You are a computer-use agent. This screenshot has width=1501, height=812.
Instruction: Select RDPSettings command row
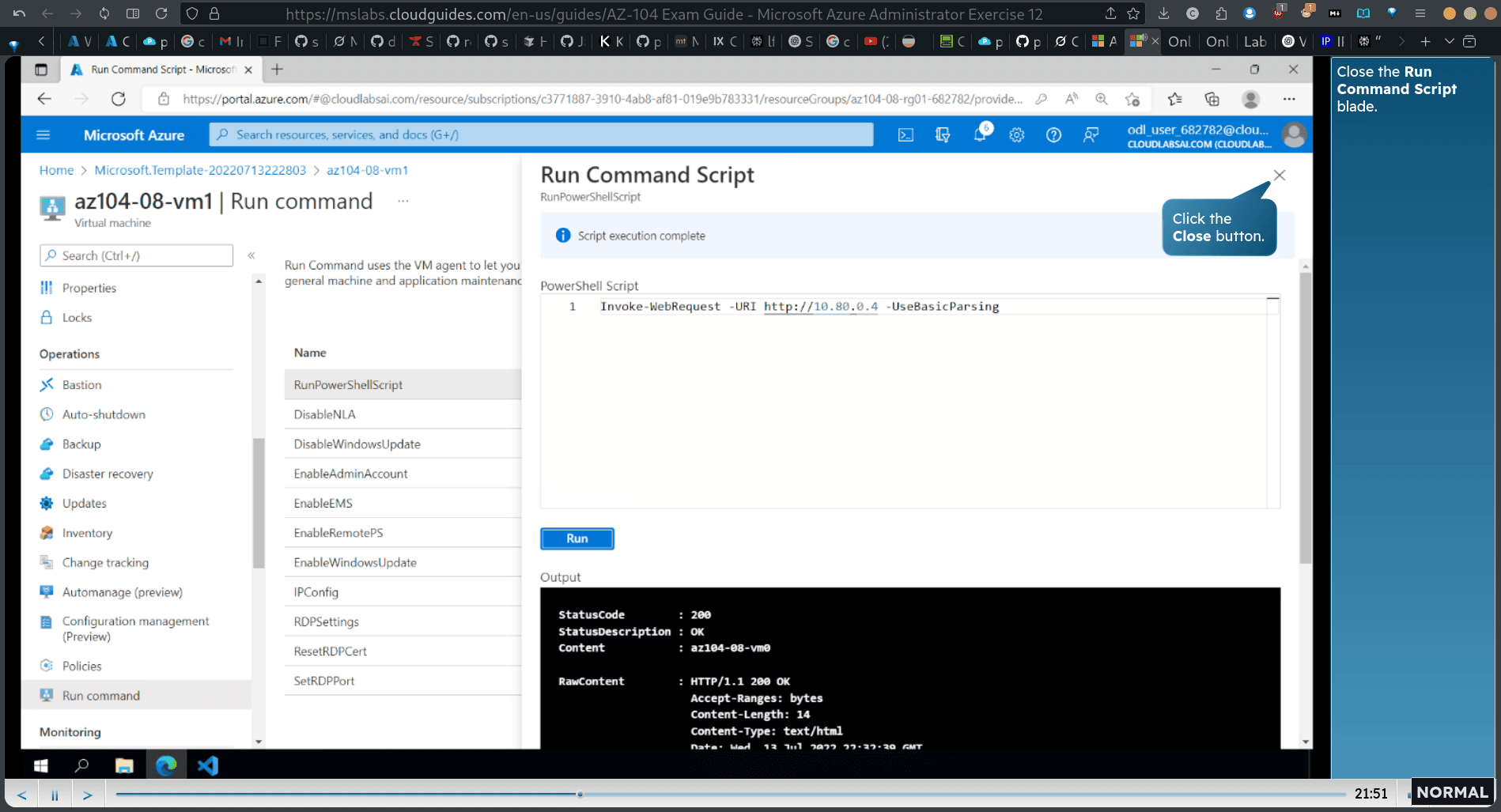pyautogui.click(x=403, y=621)
